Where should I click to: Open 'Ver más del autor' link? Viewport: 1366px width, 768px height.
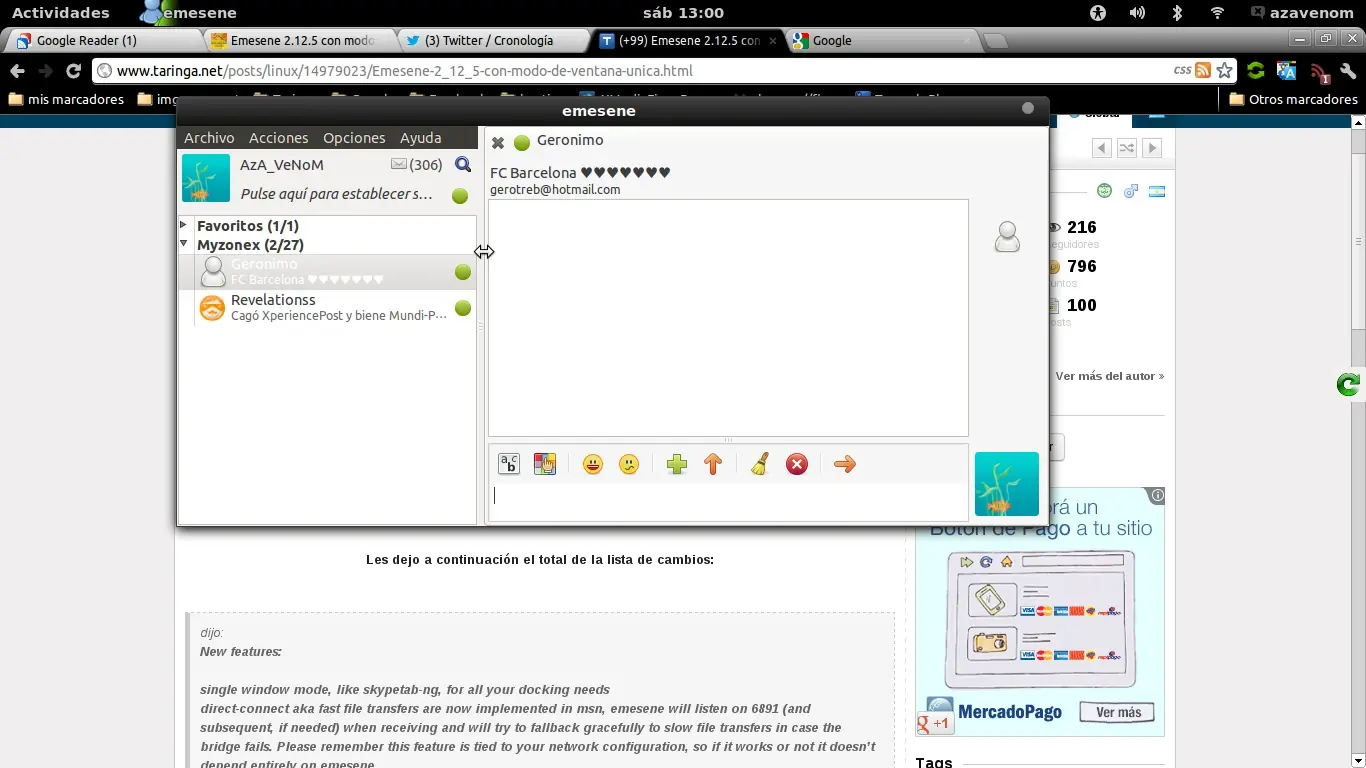click(1110, 376)
